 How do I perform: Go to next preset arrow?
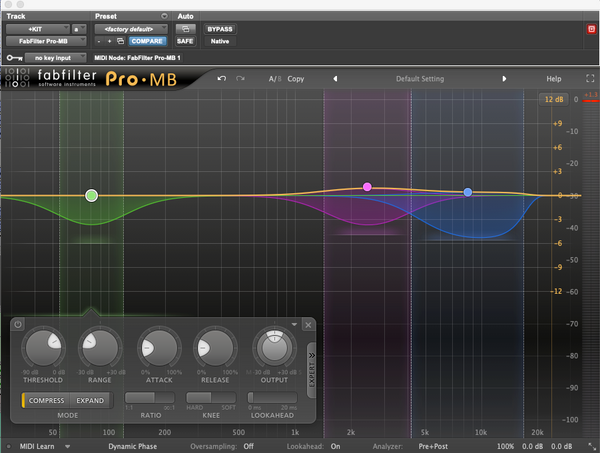pyautogui.click(x=504, y=78)
